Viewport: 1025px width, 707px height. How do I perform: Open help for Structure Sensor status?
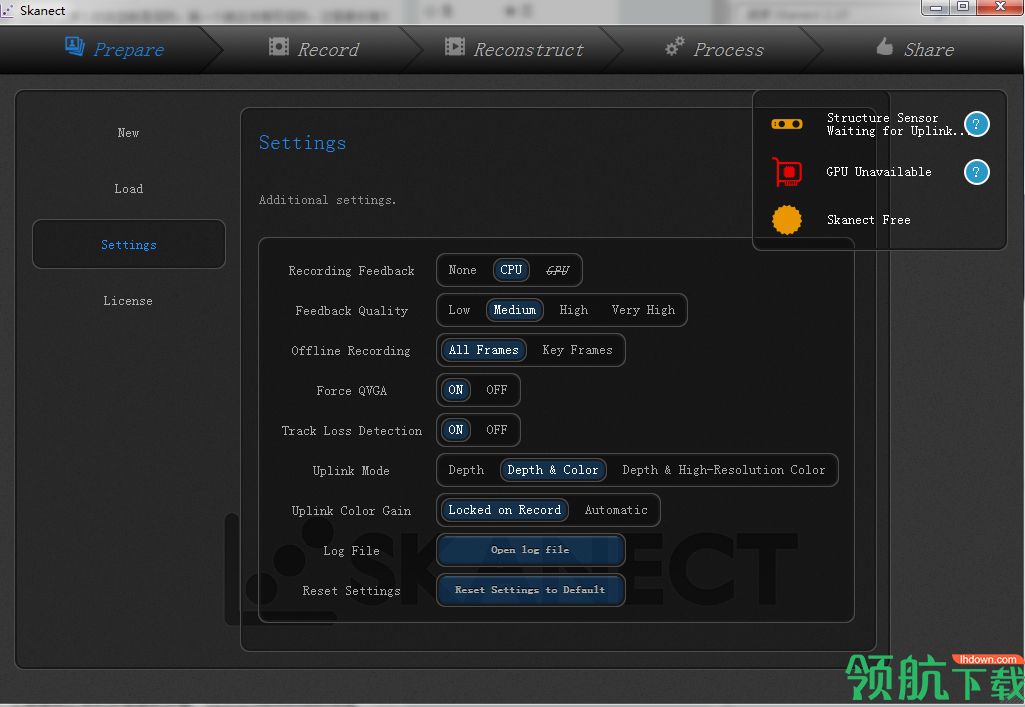pyautogui.click(x=976, y=124)
